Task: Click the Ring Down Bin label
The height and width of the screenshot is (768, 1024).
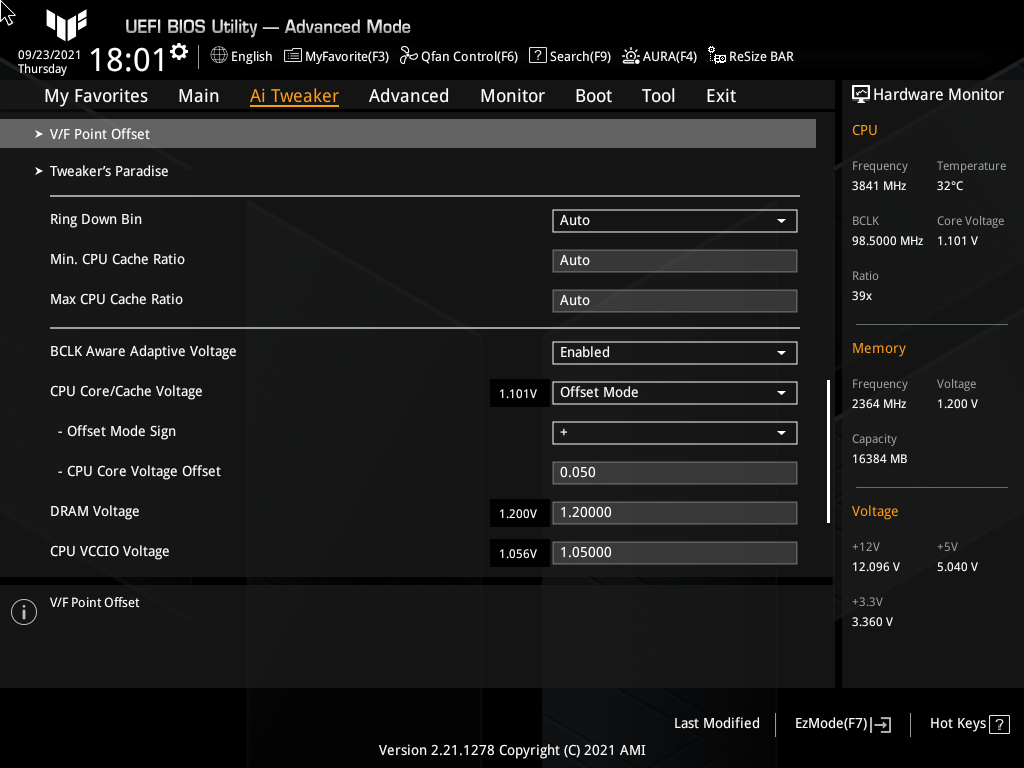Action: click(x=96, y=219)
